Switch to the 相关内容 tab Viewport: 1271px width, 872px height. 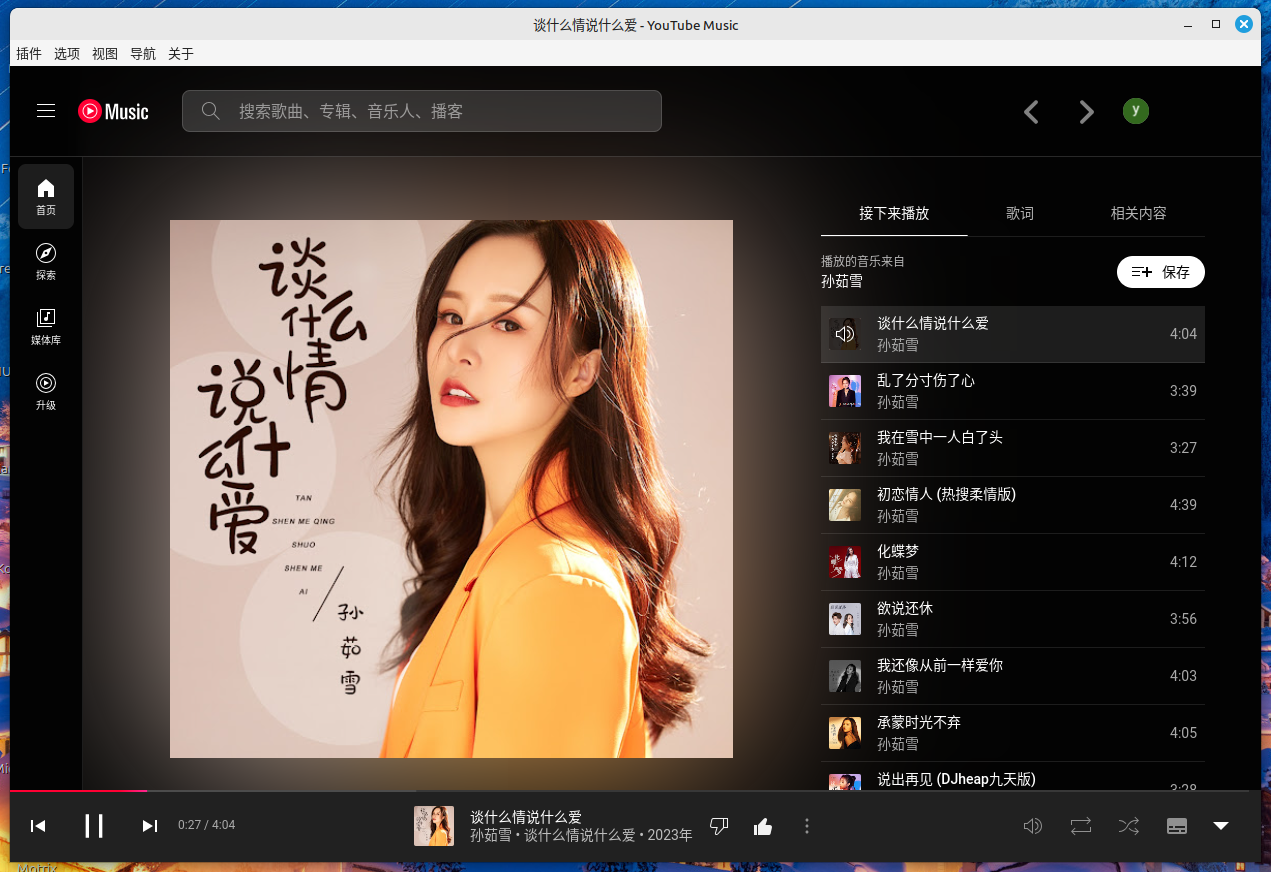pos(1138,213)
